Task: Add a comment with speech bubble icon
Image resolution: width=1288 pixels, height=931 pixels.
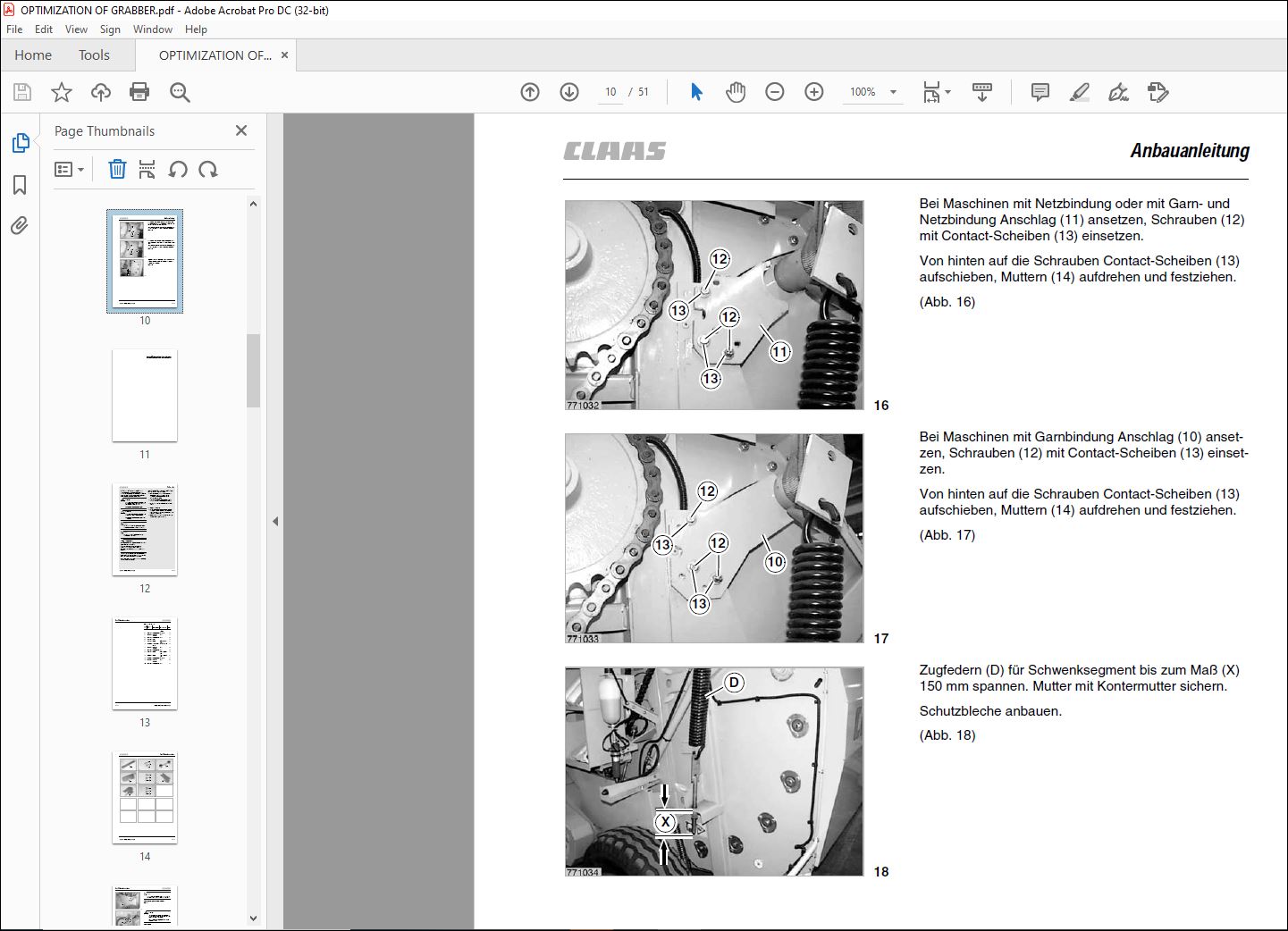Action: (1040, 92)
